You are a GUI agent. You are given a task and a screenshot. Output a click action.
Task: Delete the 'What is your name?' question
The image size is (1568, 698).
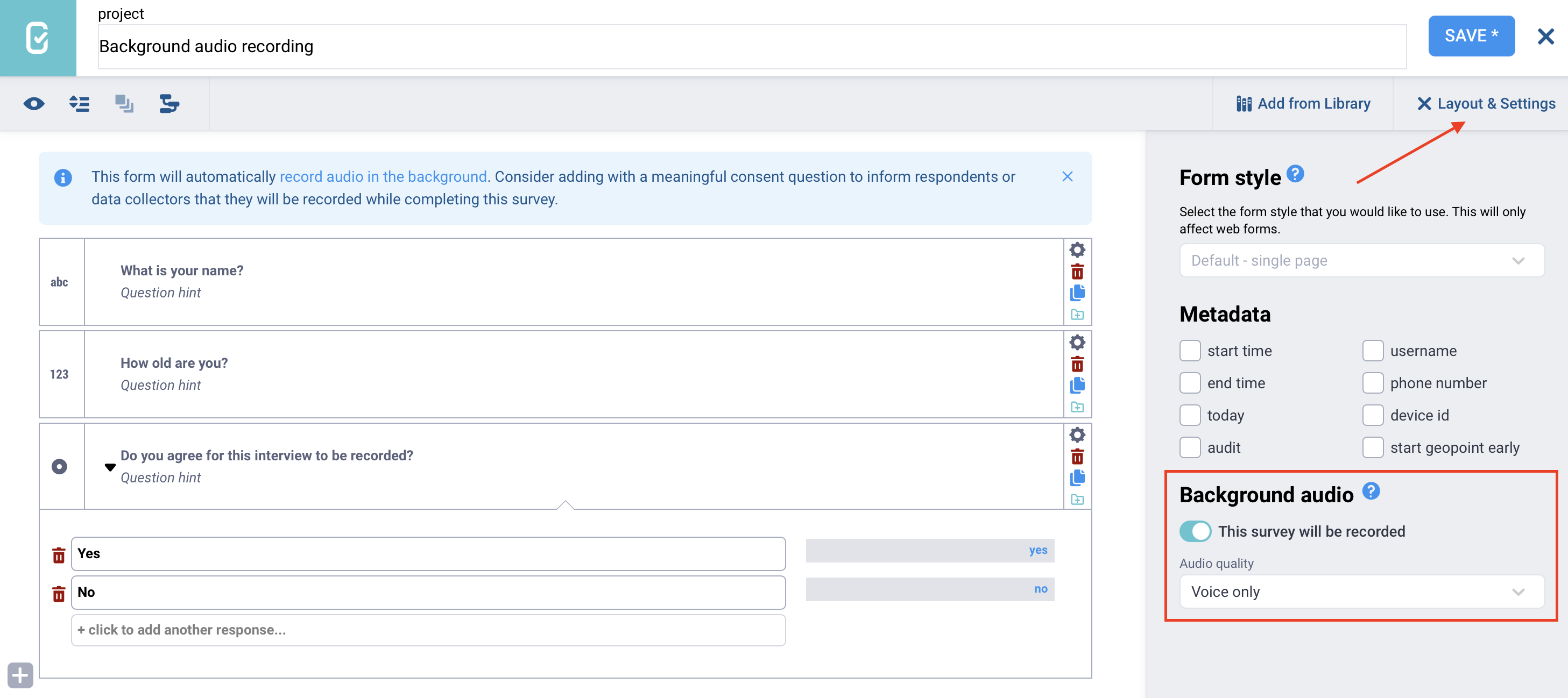pos(1077,272)
